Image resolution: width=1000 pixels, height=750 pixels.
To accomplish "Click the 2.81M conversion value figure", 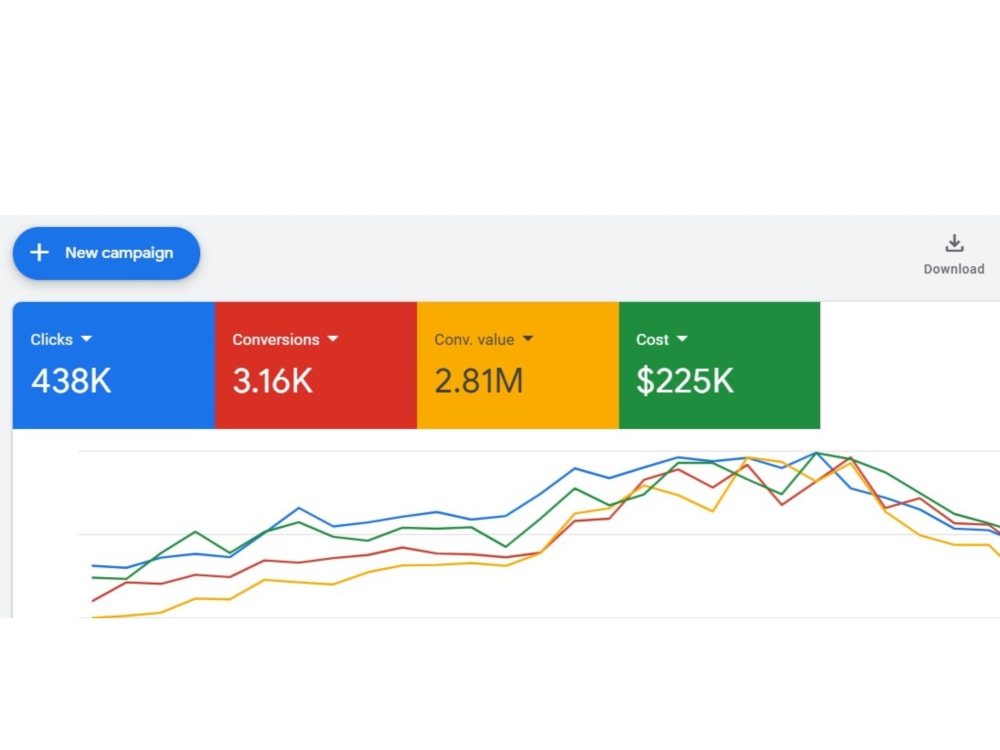I will (x=479, y=381).
